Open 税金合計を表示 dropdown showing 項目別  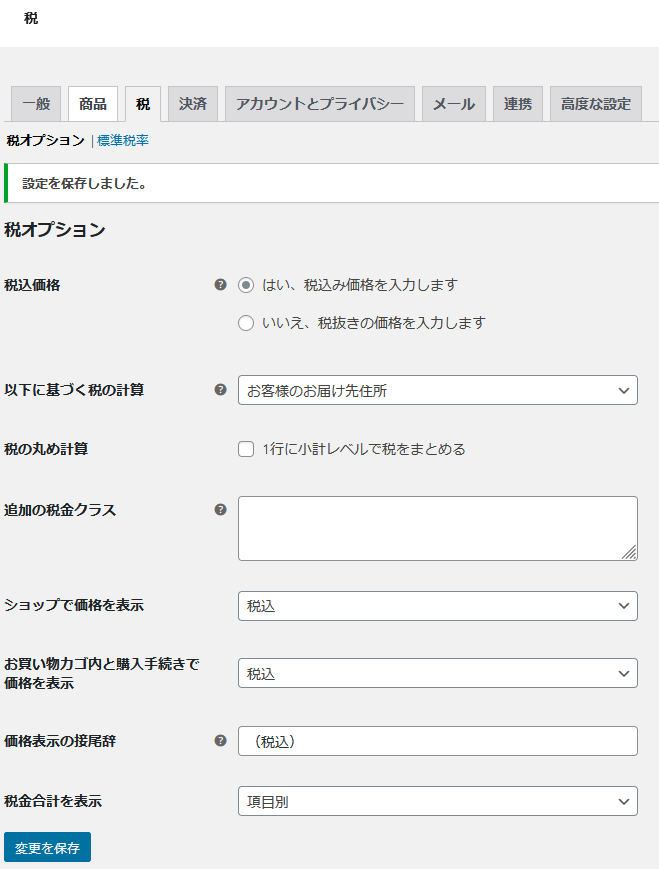tap(437, 801)
